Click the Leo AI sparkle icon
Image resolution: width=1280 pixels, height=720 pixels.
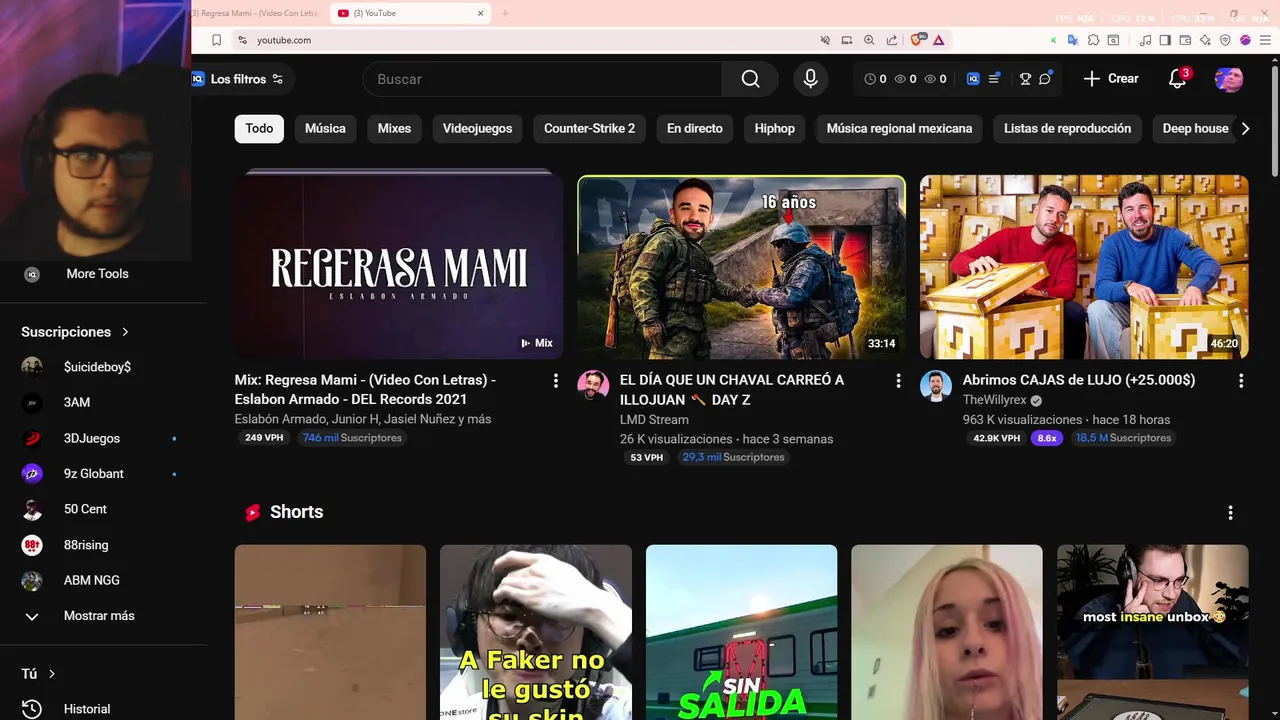click(x=1205, y=40)
